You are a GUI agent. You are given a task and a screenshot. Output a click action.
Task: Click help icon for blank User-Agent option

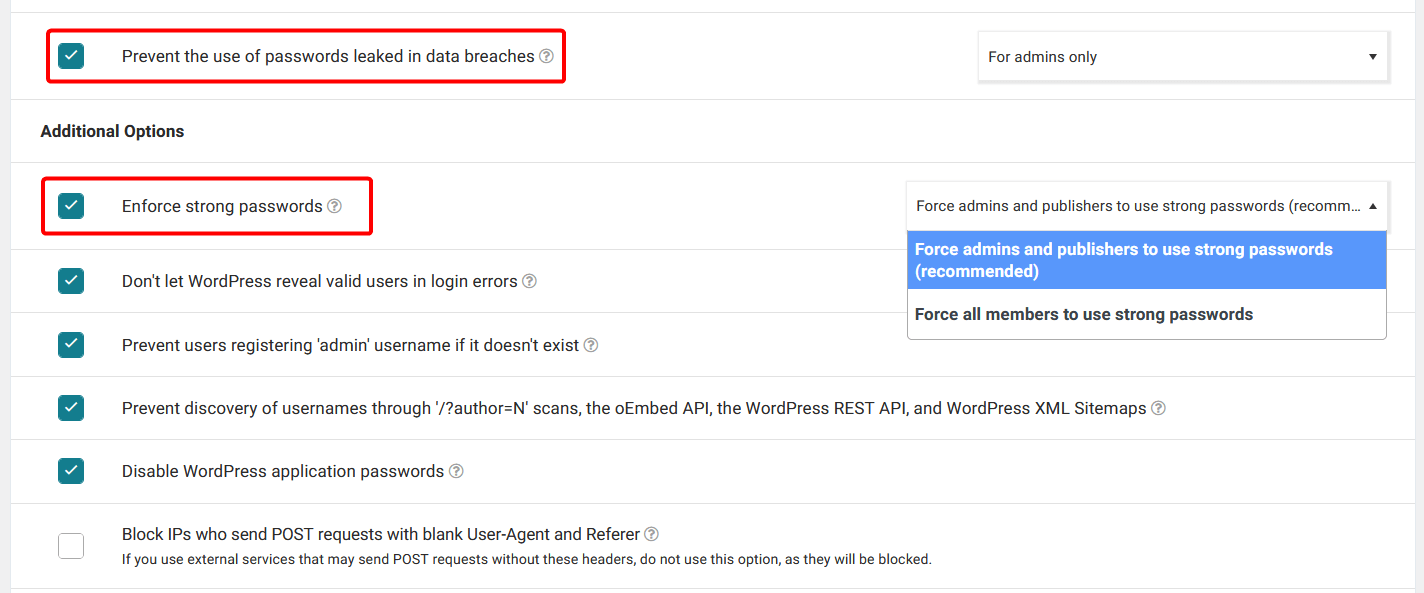click(651, 534)
